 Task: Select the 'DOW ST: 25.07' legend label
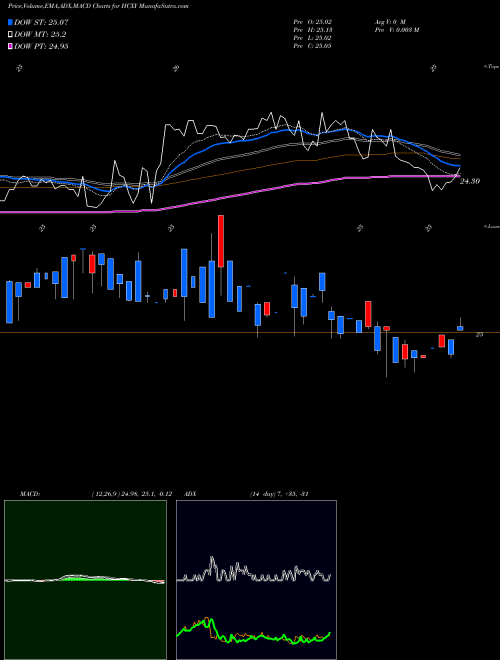coord(41,22)
